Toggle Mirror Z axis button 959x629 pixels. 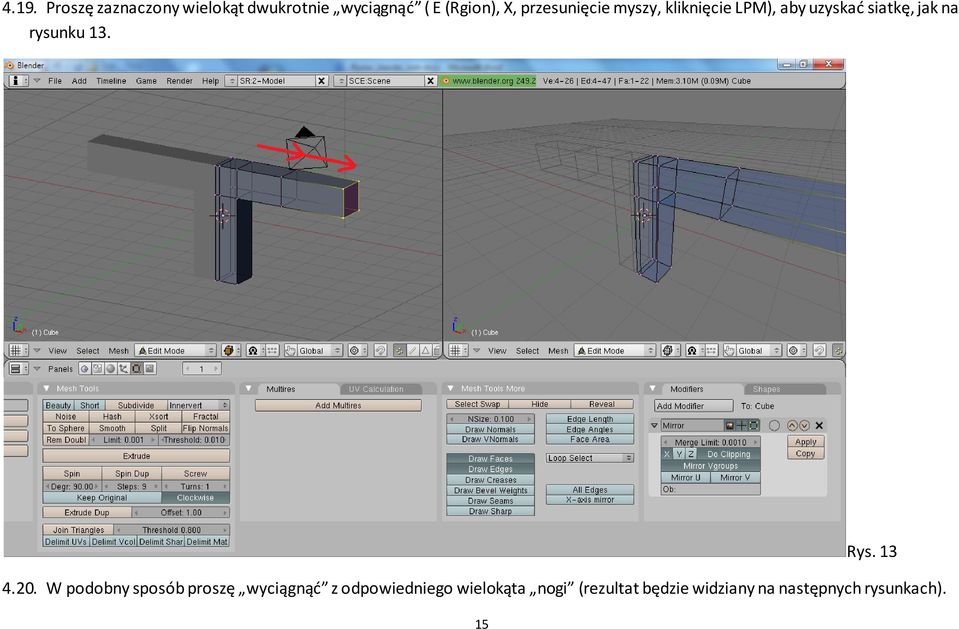point(691,454)
